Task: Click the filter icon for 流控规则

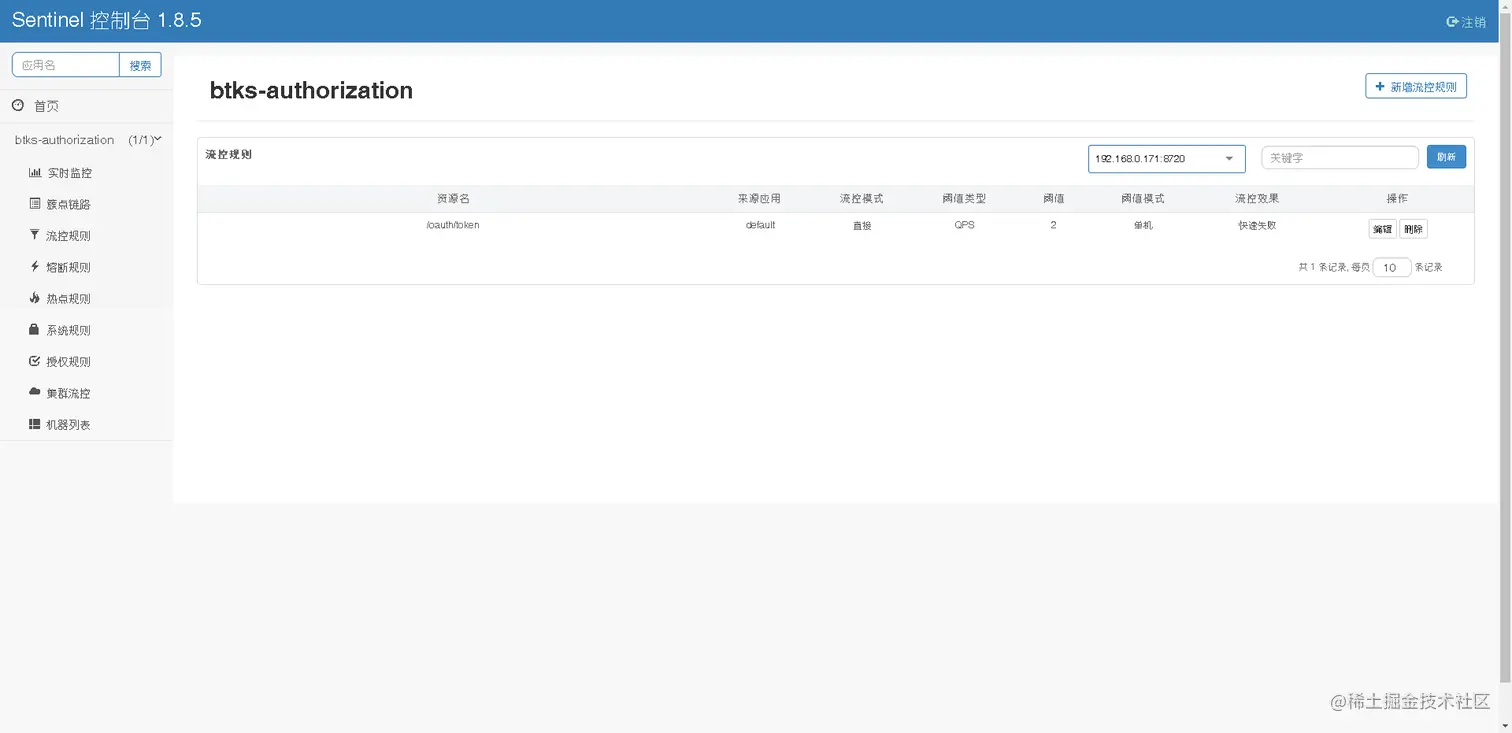Action: [x=35, y=235]
